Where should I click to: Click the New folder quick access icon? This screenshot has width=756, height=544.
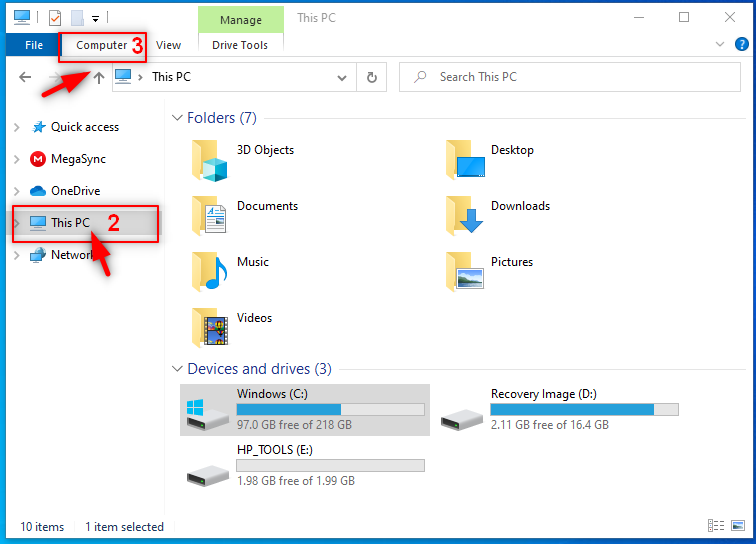pyautogui.click(x=78, y=18)
